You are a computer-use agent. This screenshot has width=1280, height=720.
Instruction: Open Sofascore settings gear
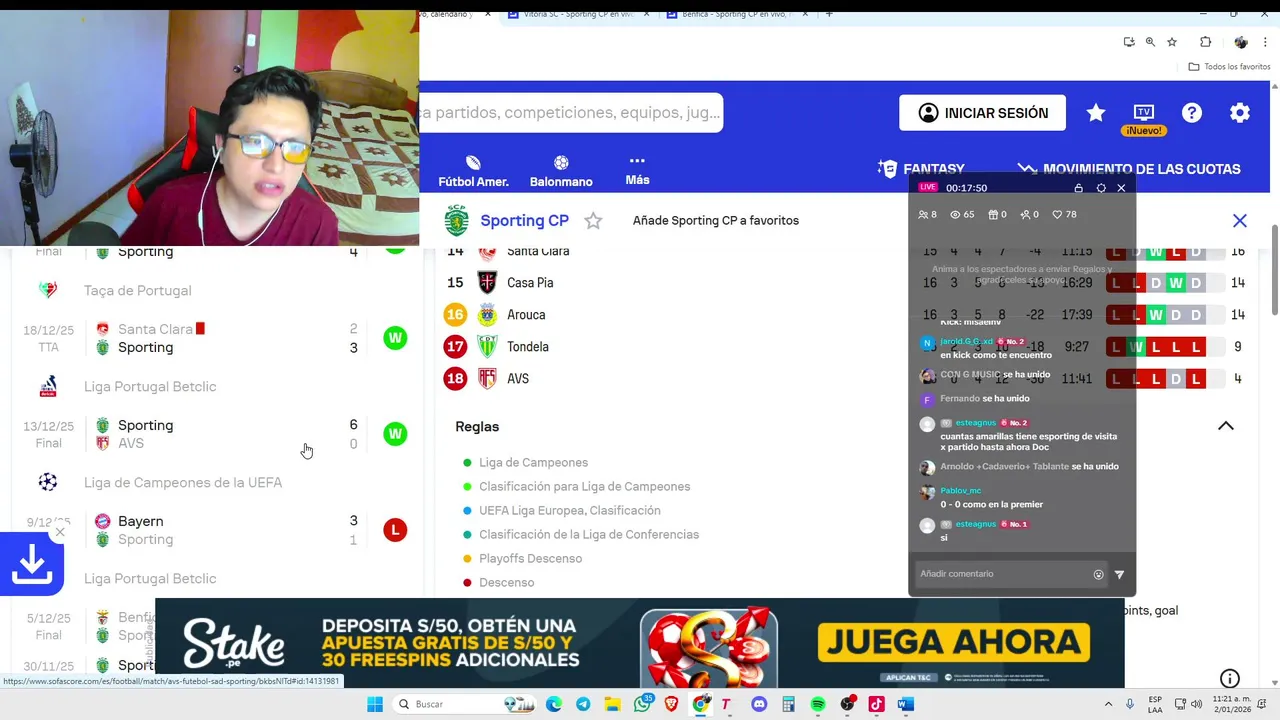1240,113
